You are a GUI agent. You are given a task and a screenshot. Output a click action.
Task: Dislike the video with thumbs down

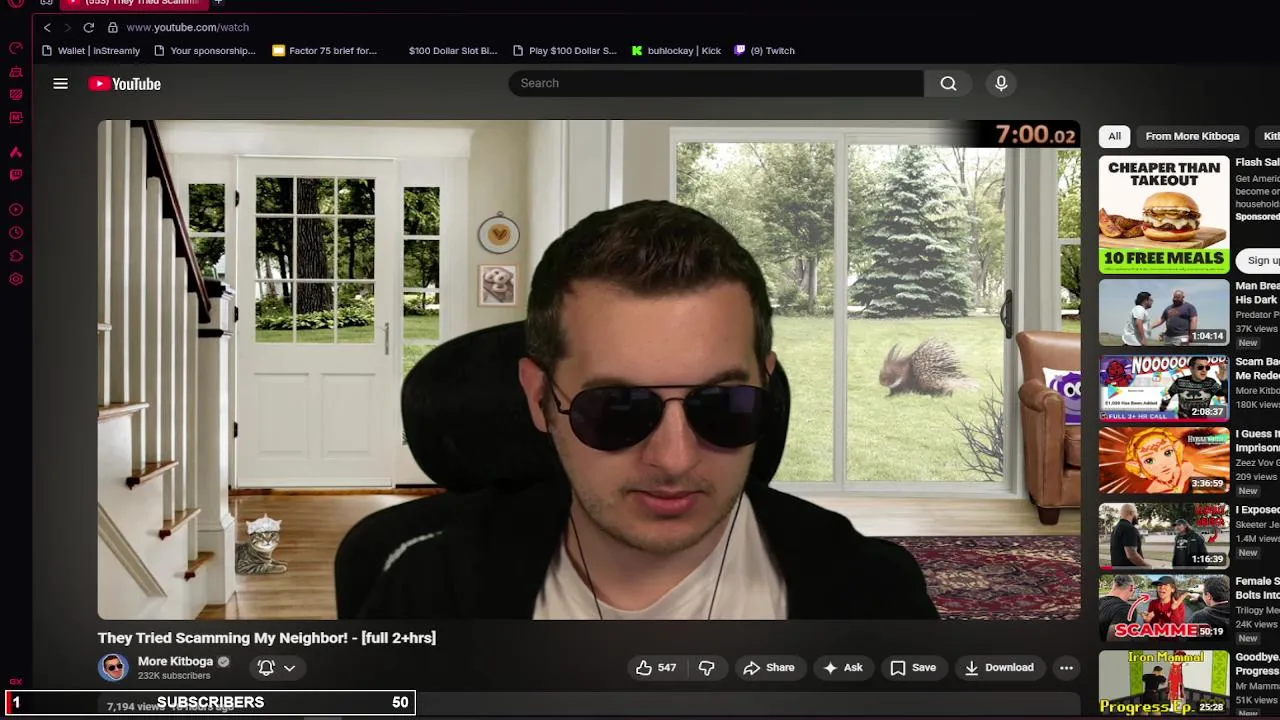706,668
